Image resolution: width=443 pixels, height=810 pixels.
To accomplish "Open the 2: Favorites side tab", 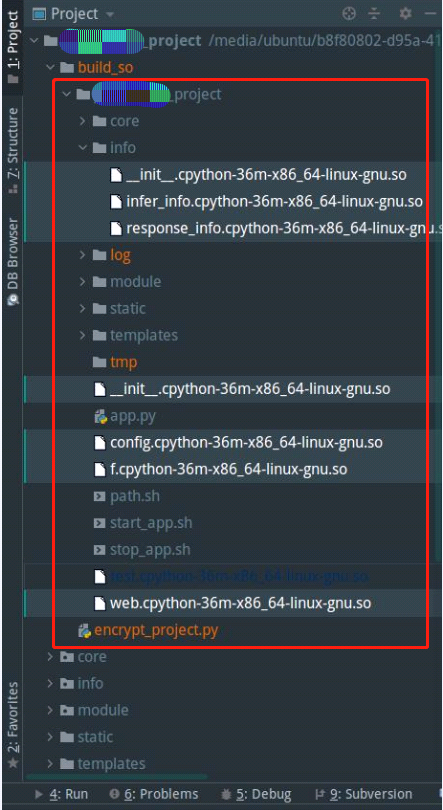I will click(x=12, y=725).
